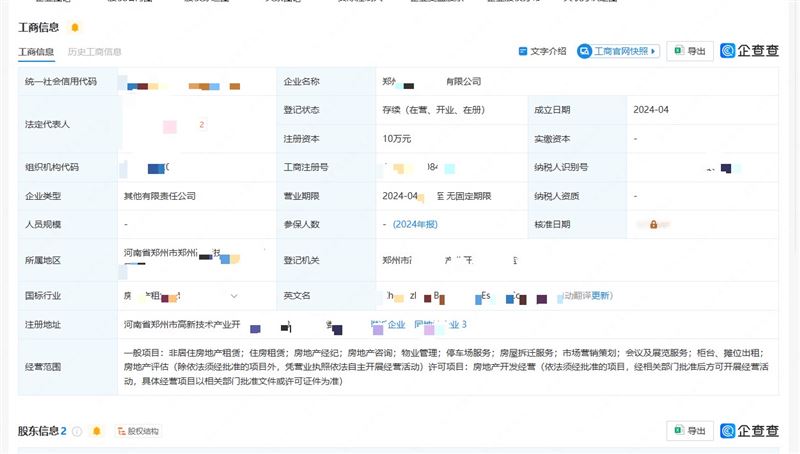The image size is (800, 454).
Task: Click the lock icon in 核准日期 row
Action: tap(653, 224)
